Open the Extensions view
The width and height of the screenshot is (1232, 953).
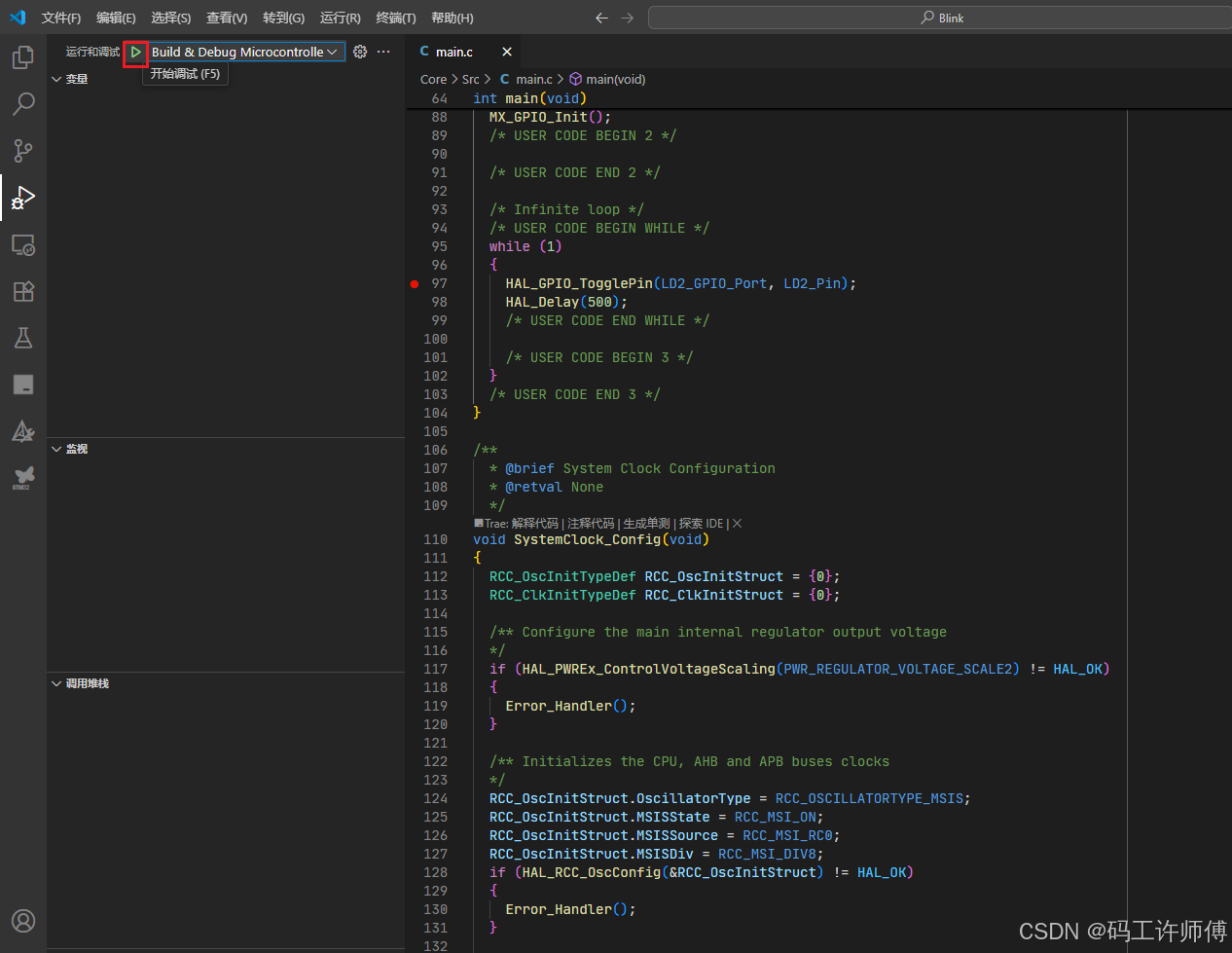23,291
